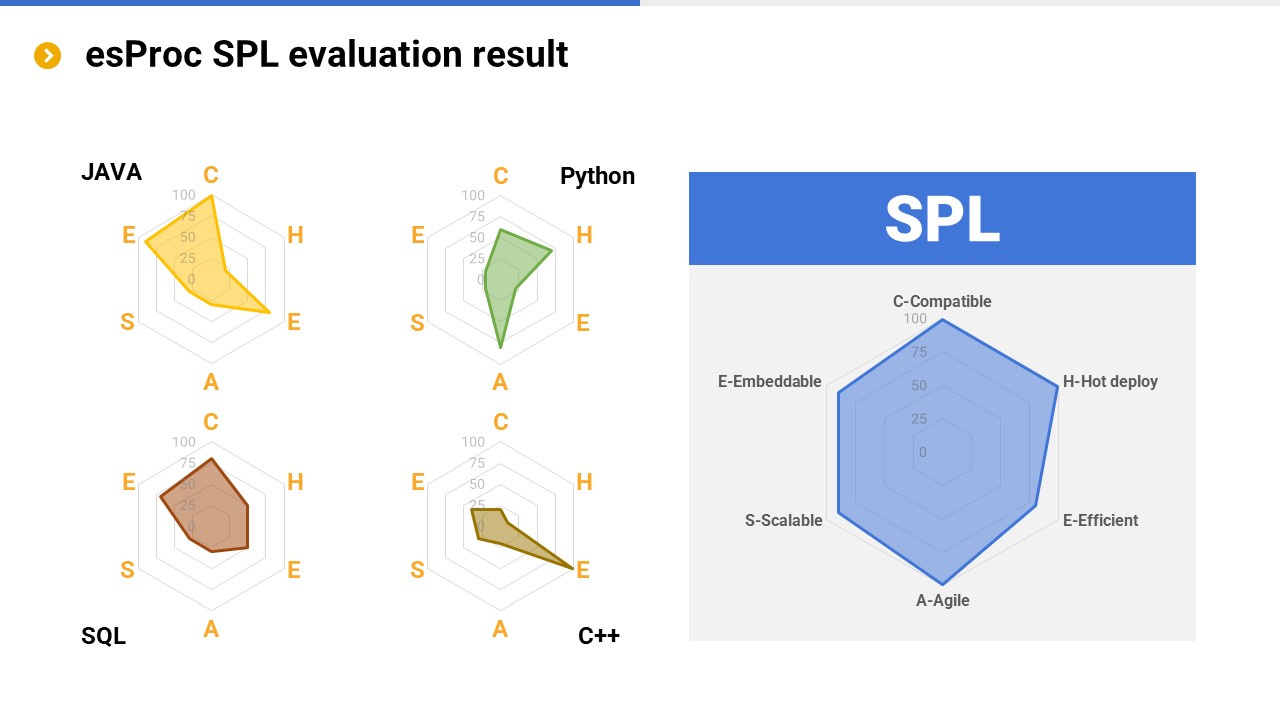Select the yellow JAVA radar polygon
The image size is (1280, 720).
[x=190, y=250]
